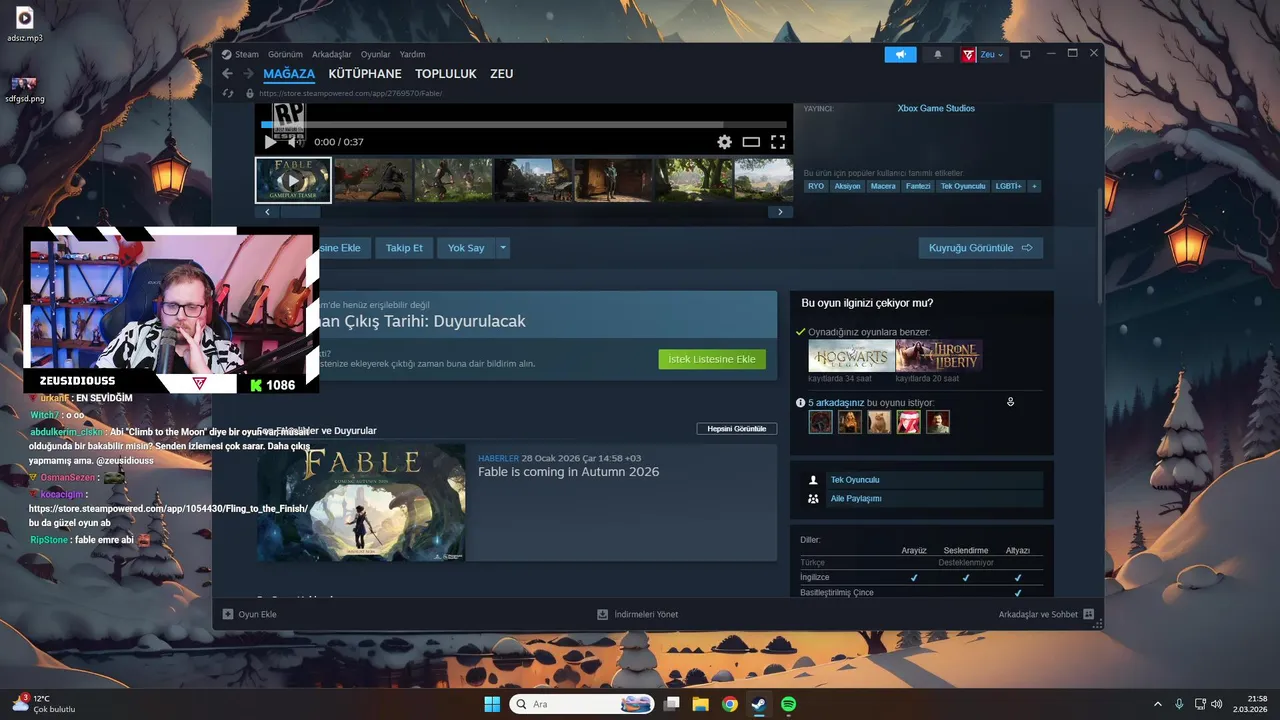Expand more tags with the plus button
The height and width of the screenshot is (720, 1280).
coord(1034,186)
